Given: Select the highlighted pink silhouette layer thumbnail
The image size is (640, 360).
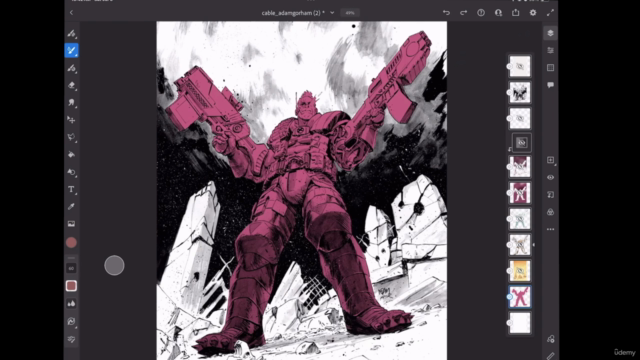Looking at the screenshot, I should [520, 297].
